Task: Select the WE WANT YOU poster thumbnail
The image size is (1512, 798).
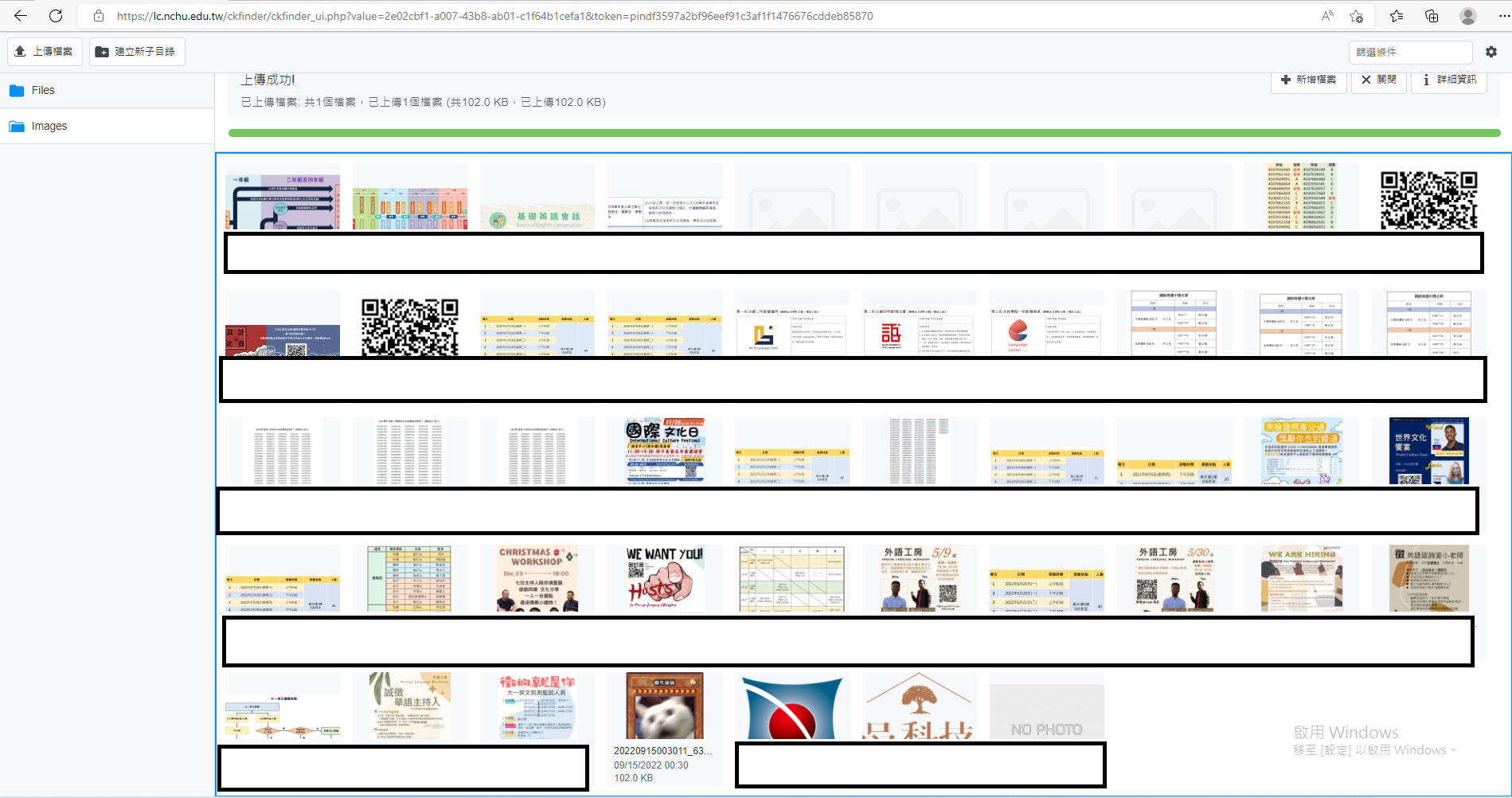Action: (665, 578)
